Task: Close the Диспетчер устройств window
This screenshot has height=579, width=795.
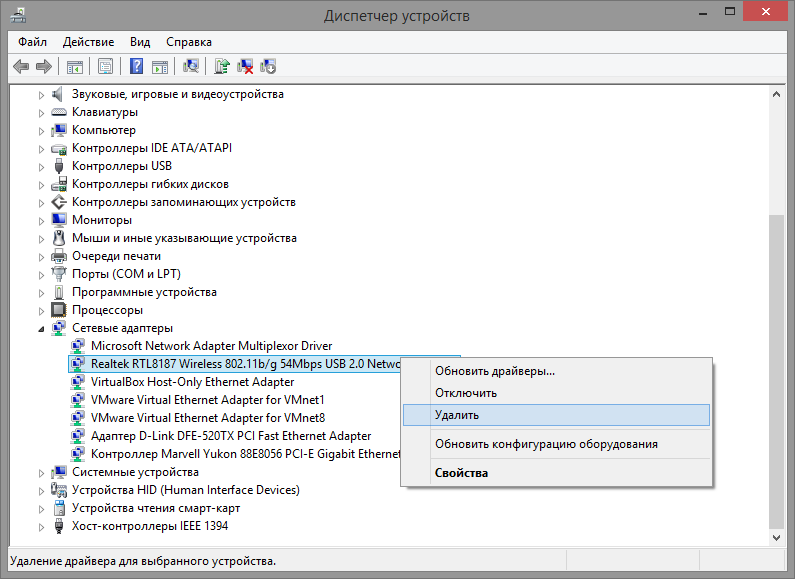Action: 766,12
